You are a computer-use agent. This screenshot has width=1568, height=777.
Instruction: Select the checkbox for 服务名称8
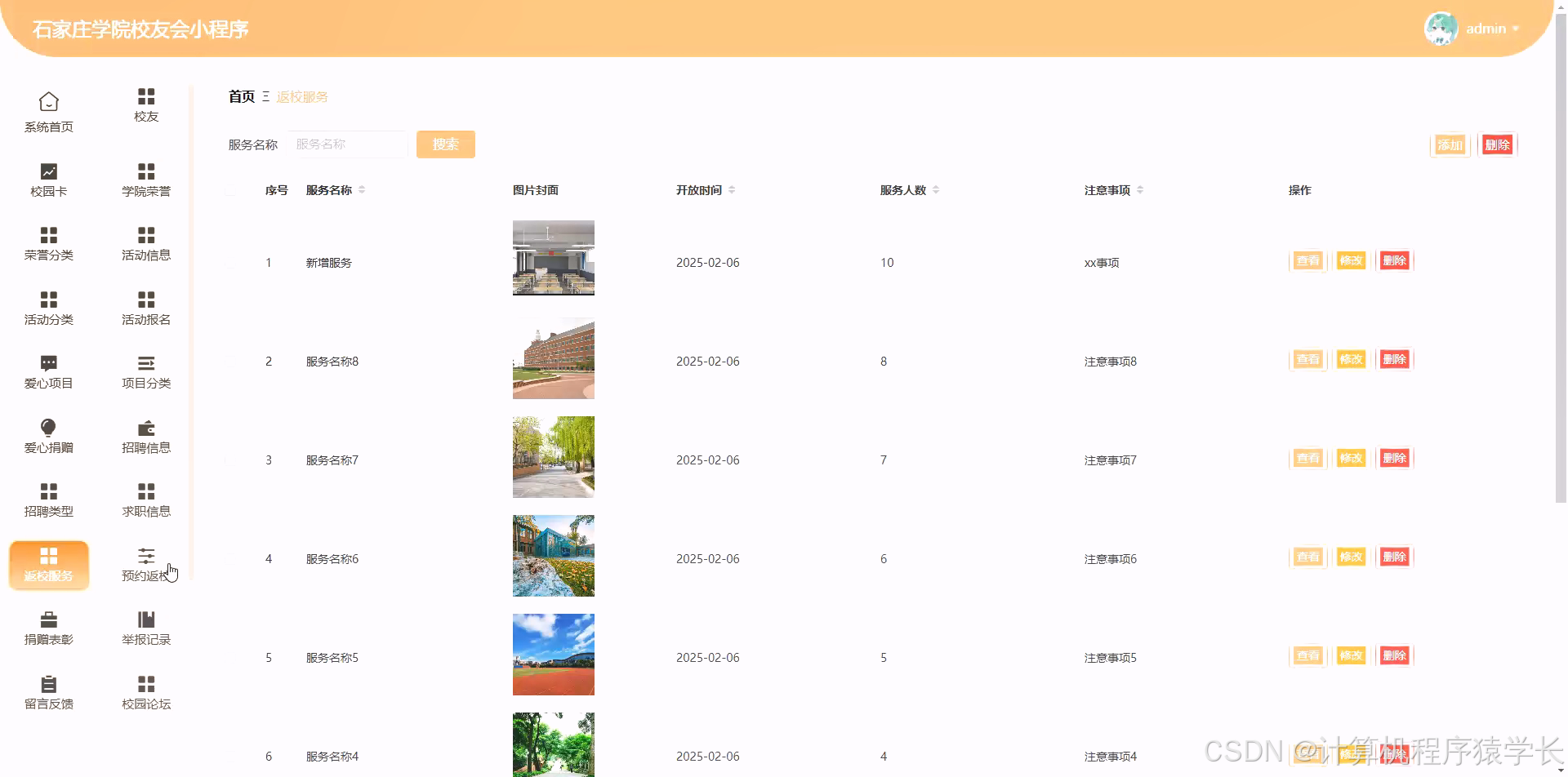(231, 361)
